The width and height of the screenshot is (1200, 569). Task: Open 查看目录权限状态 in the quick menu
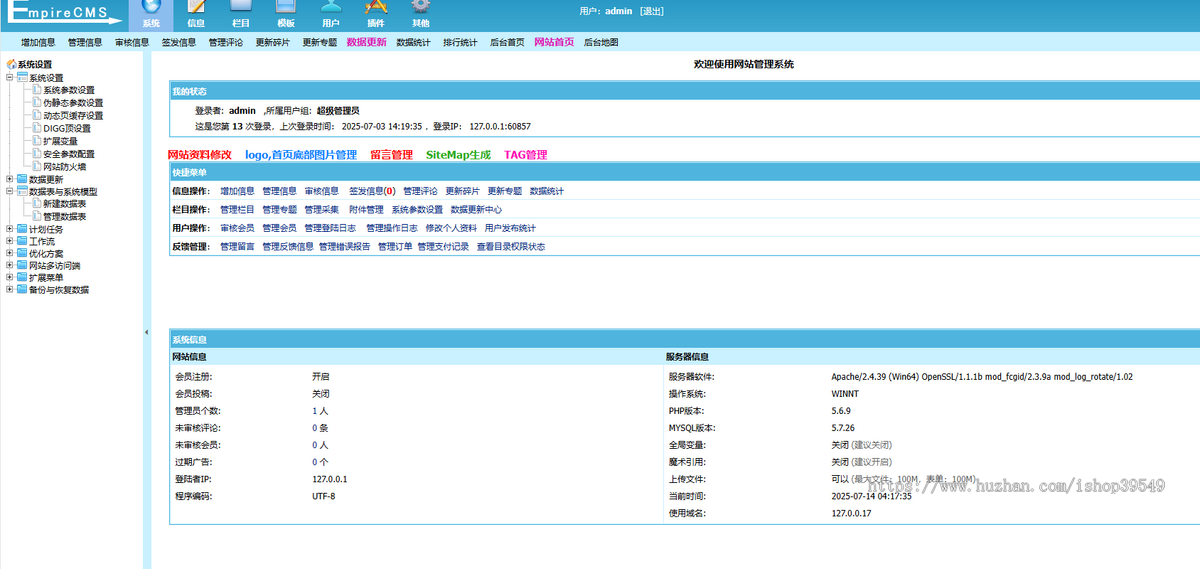coord(511,246)
